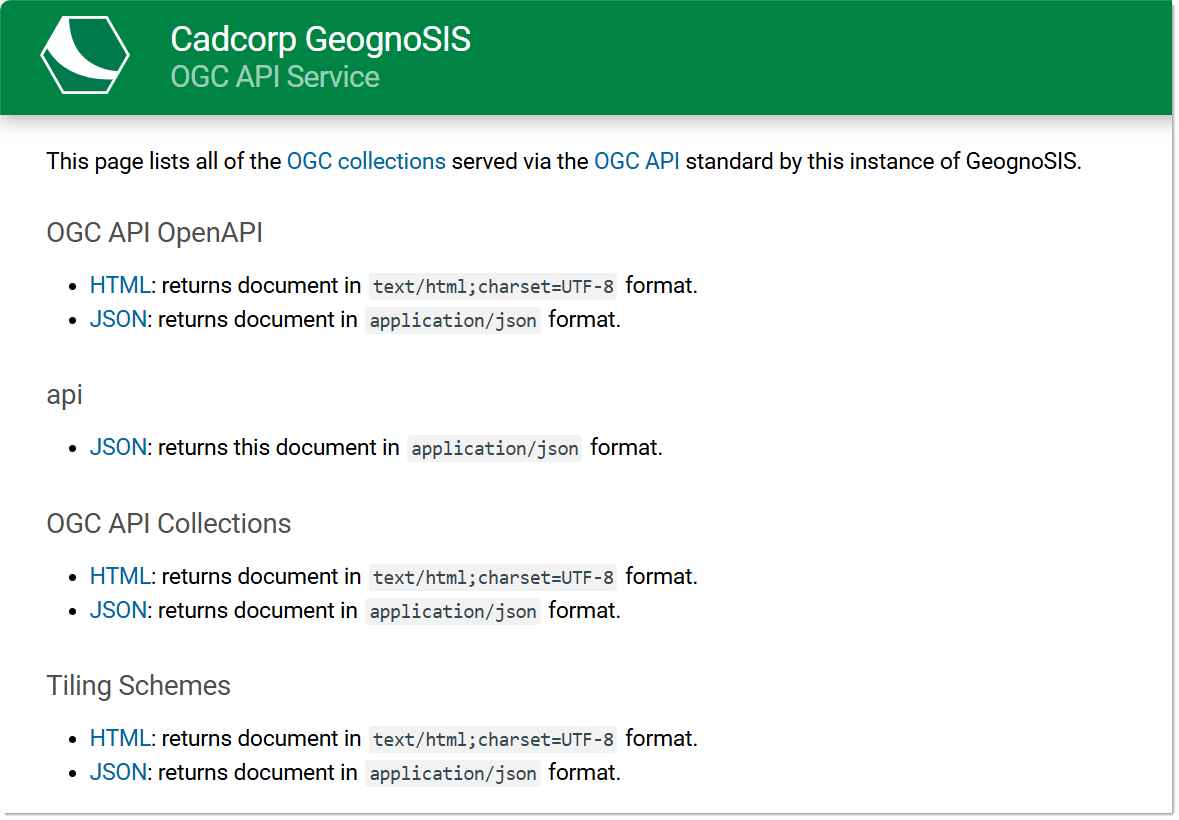This screenshot has width=1179, height=820.
Task: Open JSON link in the api section
Action: click(118, 447)
